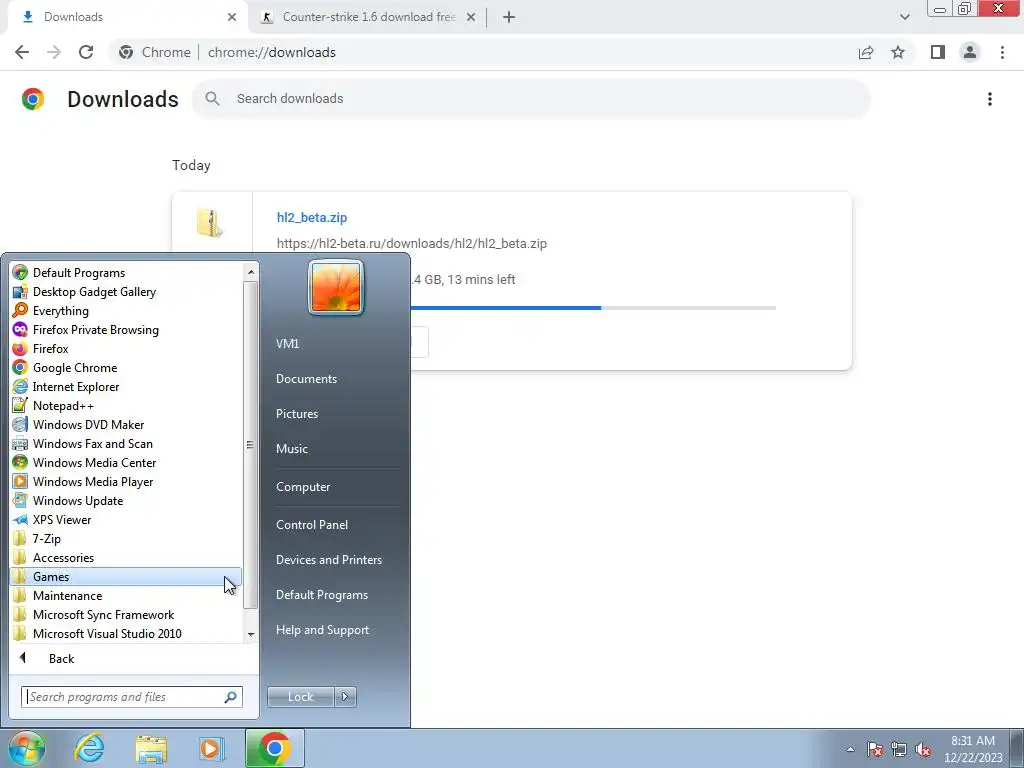Screen dimensions: 1024x768
Task: Open Media Player from the taskbar
Action: click(211, 748)
